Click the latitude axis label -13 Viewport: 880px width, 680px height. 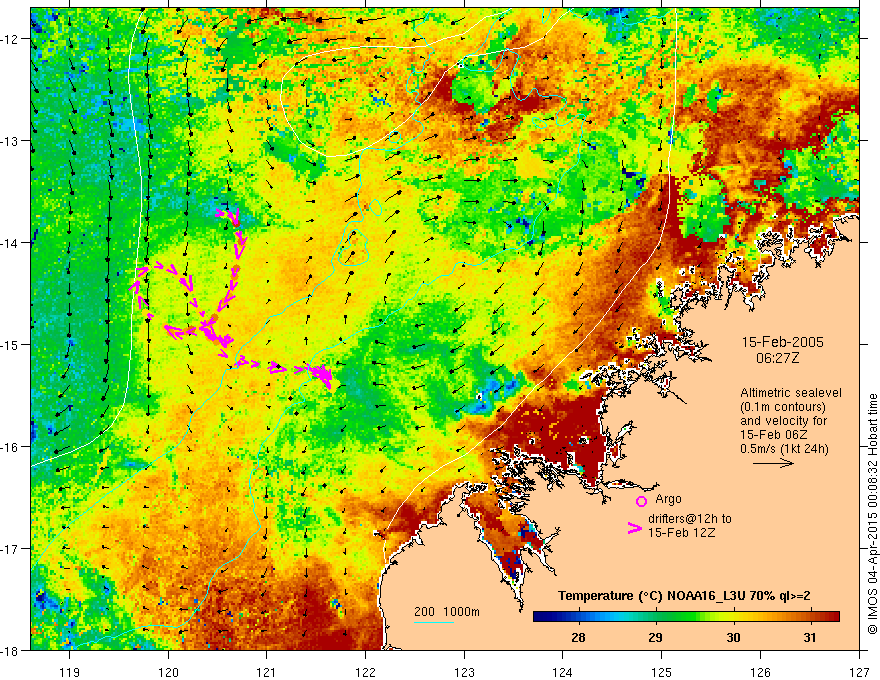[x=11, y=141]
